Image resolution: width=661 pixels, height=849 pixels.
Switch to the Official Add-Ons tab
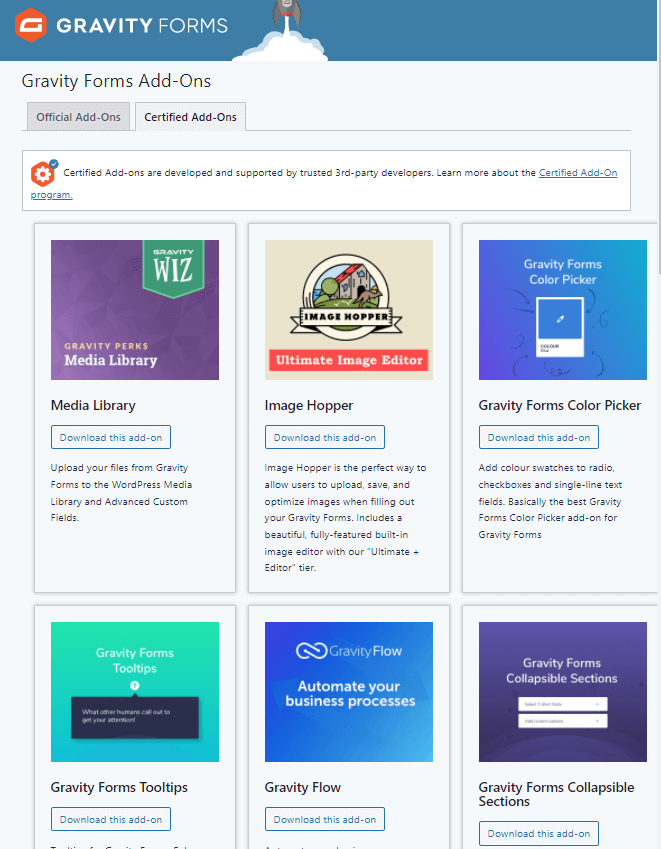tap(78, 117)
